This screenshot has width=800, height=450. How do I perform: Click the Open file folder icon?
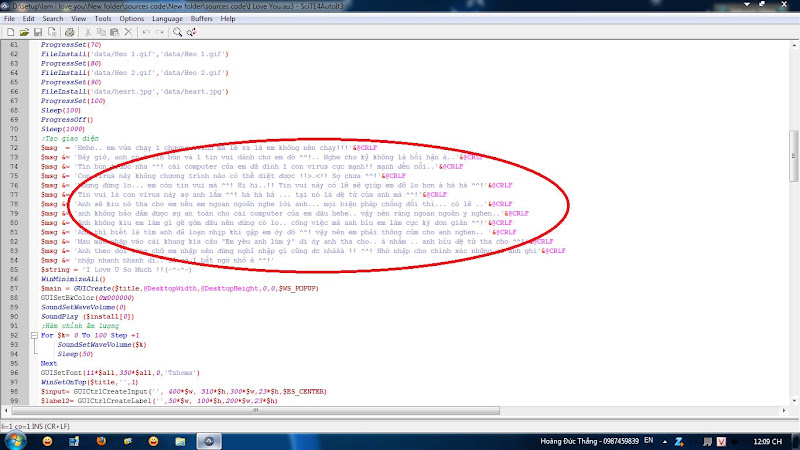point(22,32)
